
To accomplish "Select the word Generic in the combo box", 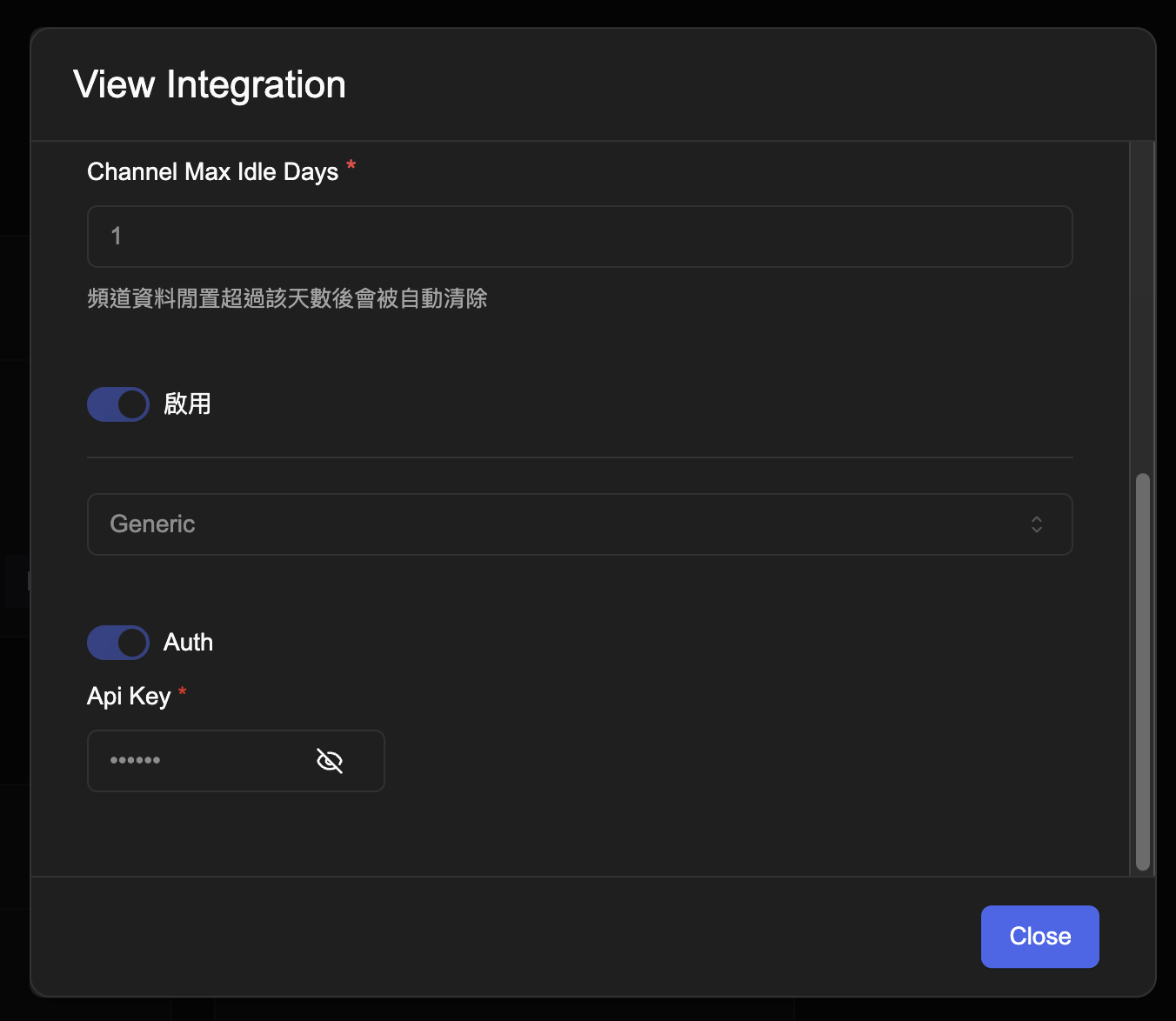I will coord(152,524).
